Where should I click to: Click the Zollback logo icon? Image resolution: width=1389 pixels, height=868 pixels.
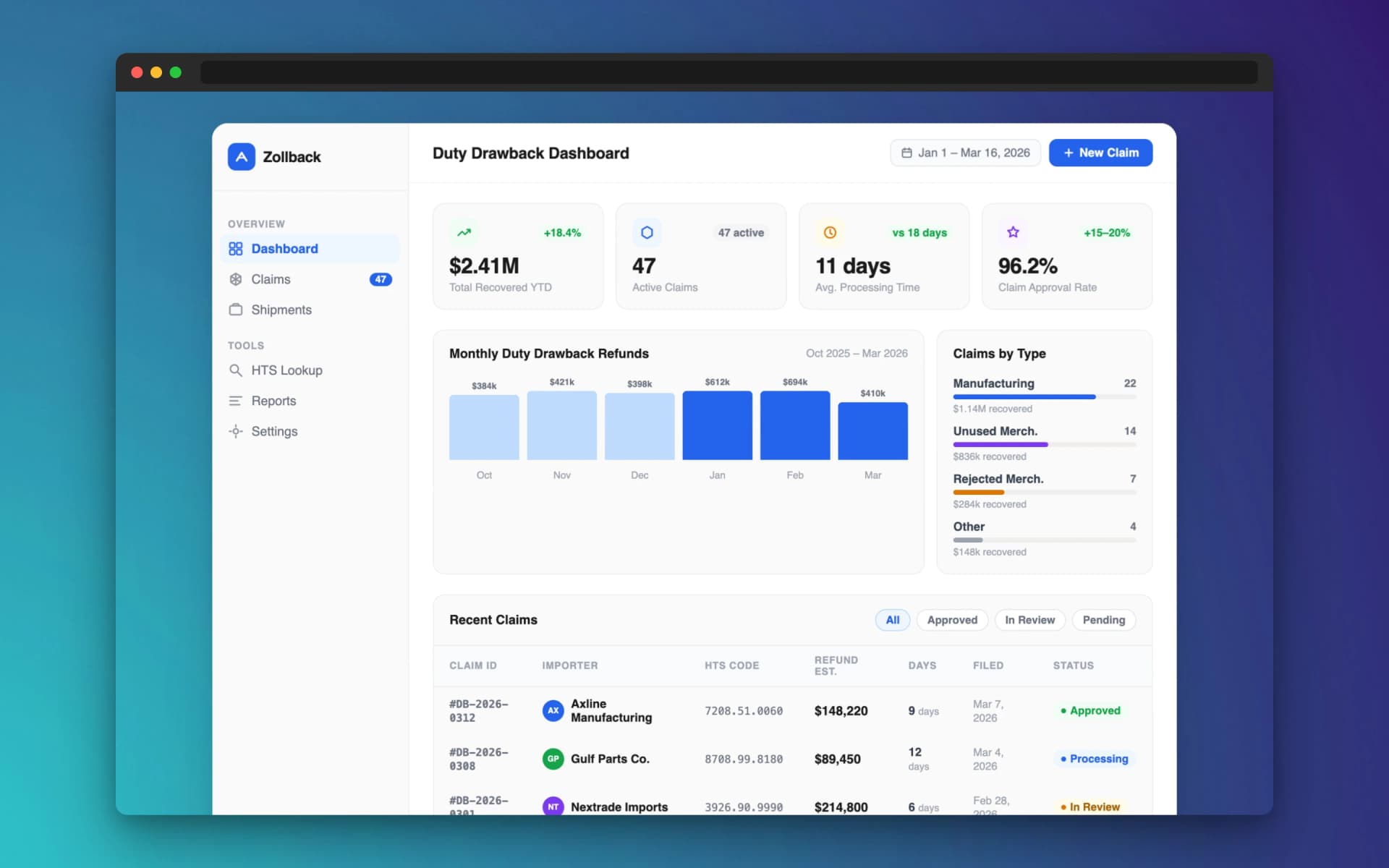coord(241,156)
